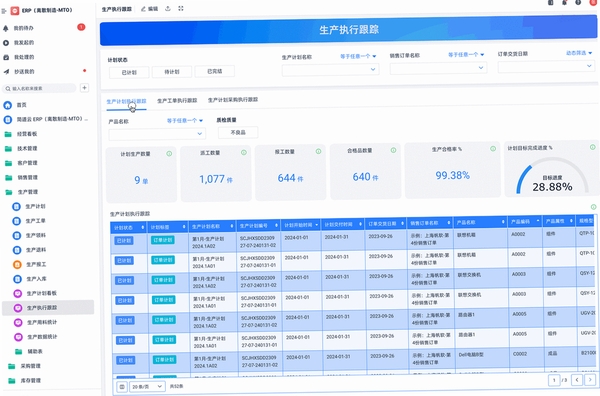Screen dimensions: 600x396
Task: Open 简道云 ERP introduction page icon
Action: [8, 119]
